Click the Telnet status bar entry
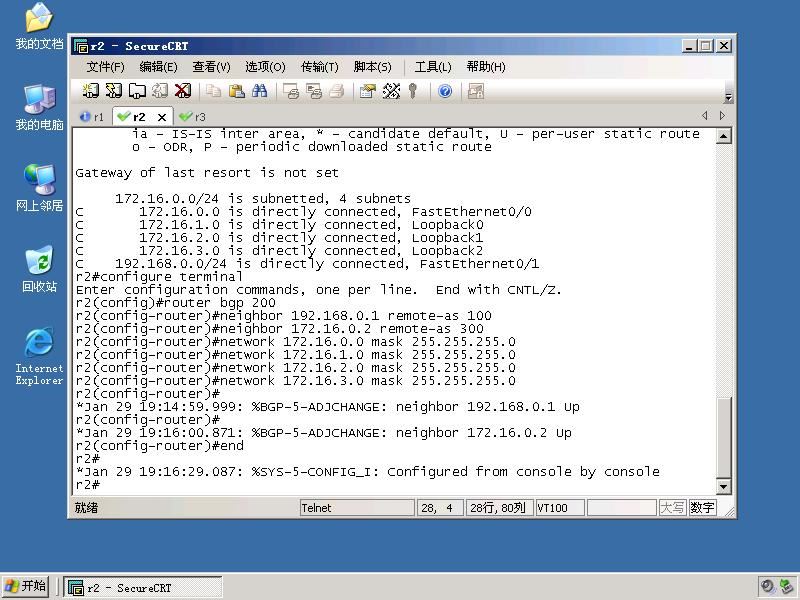 [x=357, y=508]
